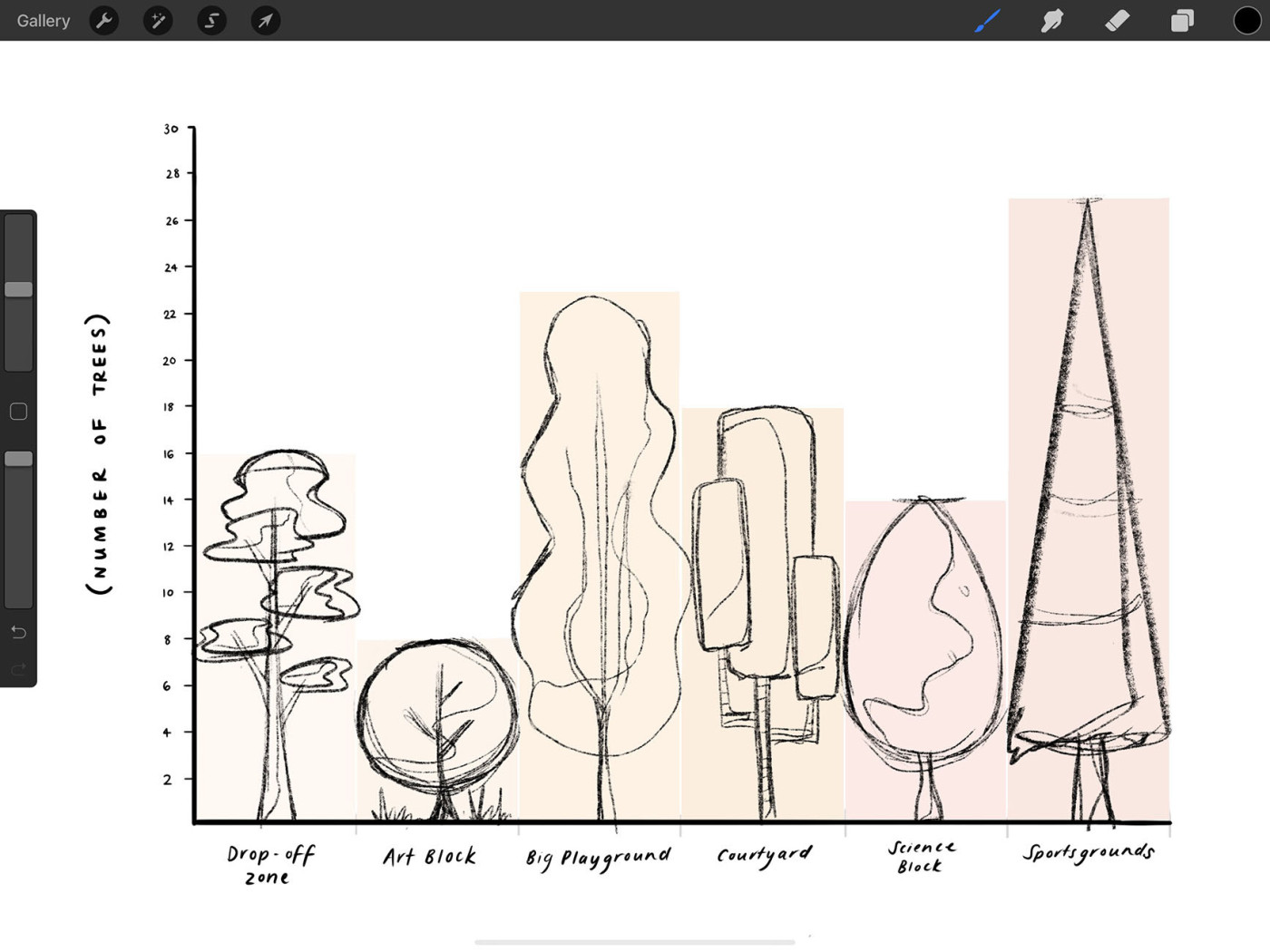The height and width of the screenshot is (952, 1270).
Task: Tap the round tree above Art Block
Action: coord(437,716)
